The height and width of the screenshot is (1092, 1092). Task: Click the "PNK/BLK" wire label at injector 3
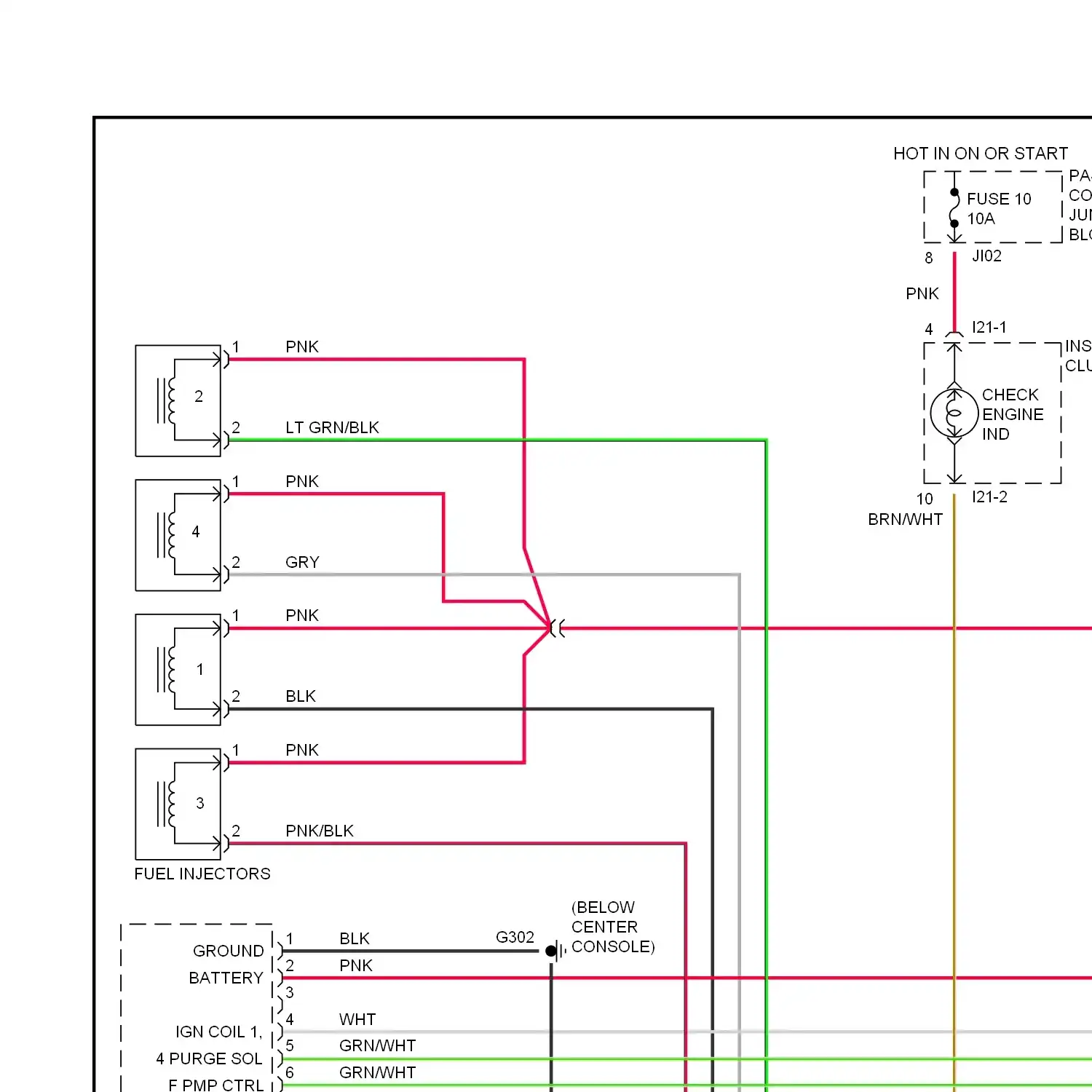coord(319,831)
